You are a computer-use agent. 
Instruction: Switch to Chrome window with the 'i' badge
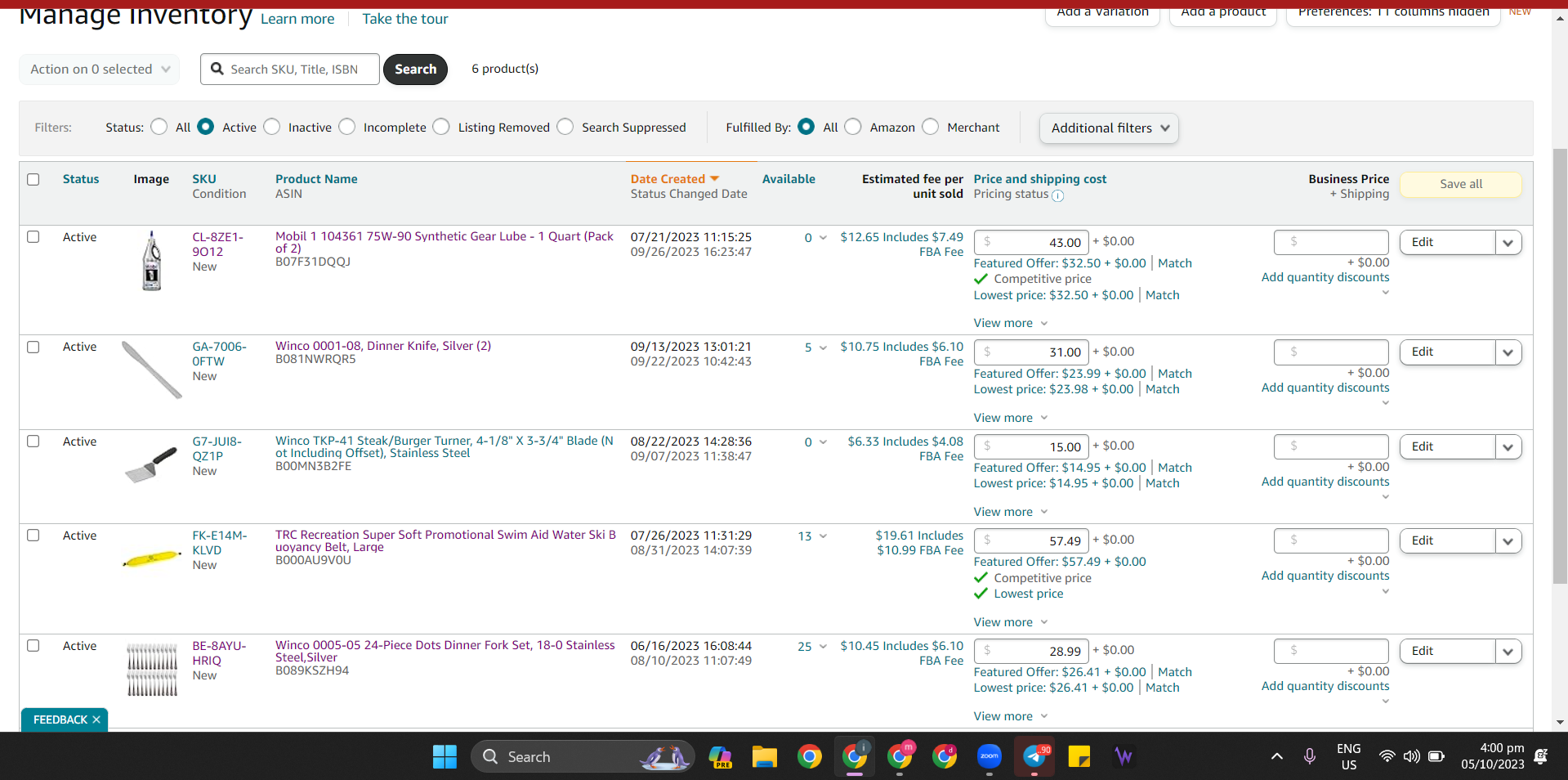coord(855,756)
